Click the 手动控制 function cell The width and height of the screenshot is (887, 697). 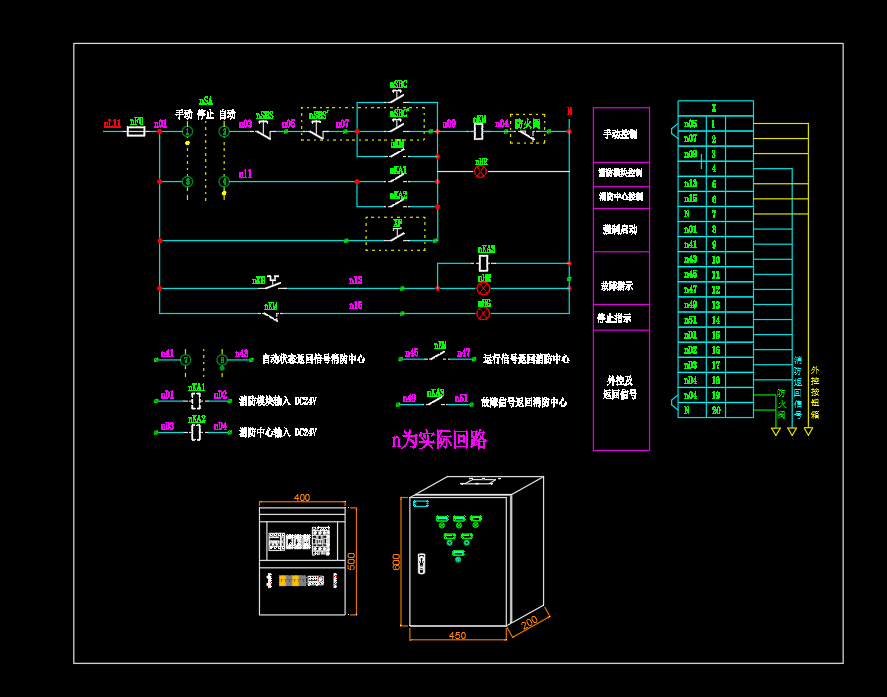point(621,135)
